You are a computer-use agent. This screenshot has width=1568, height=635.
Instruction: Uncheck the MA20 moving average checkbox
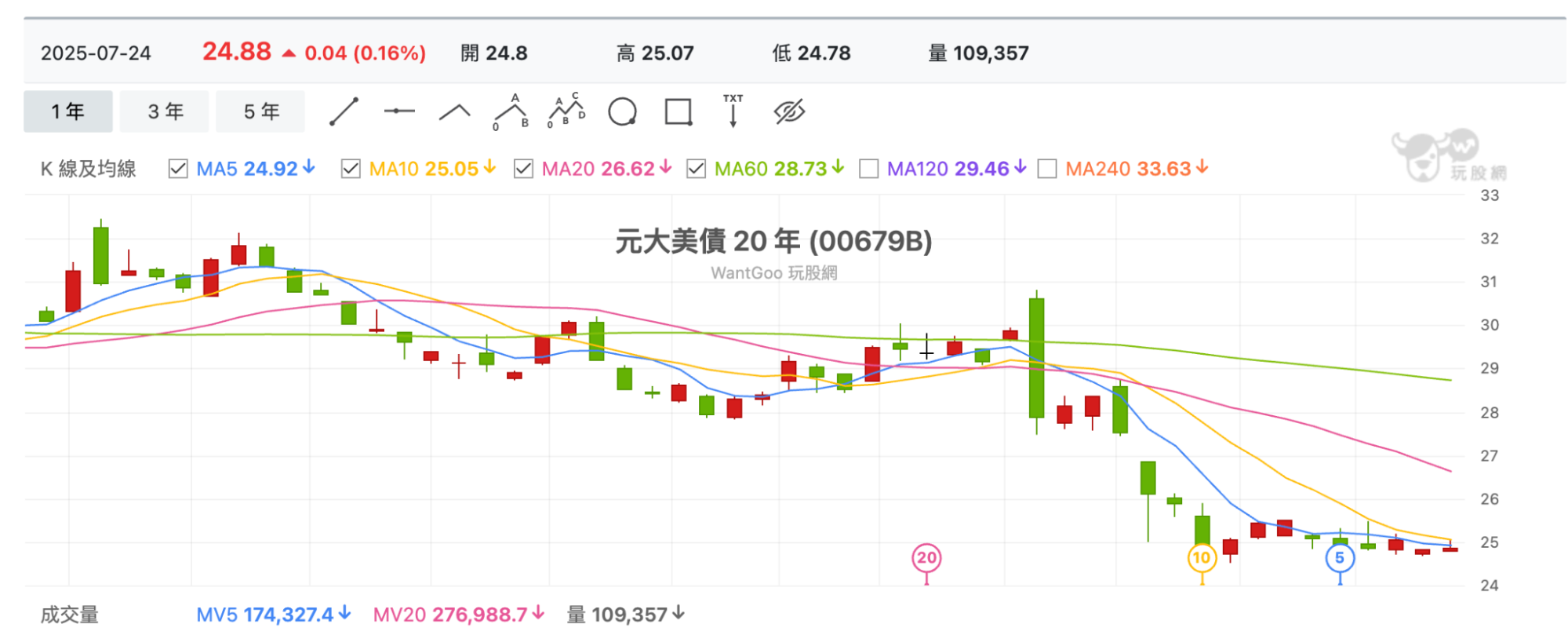[x=523, y=169]
